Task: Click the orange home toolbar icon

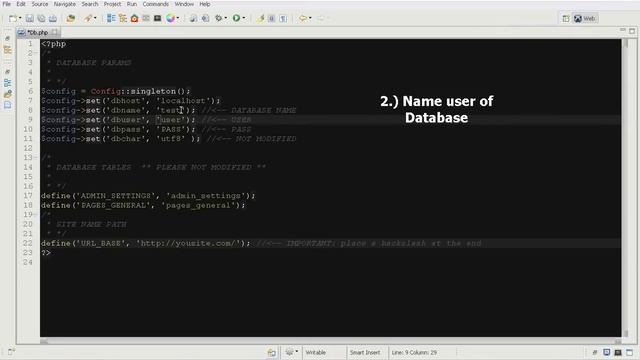Action: coord(134,18)
